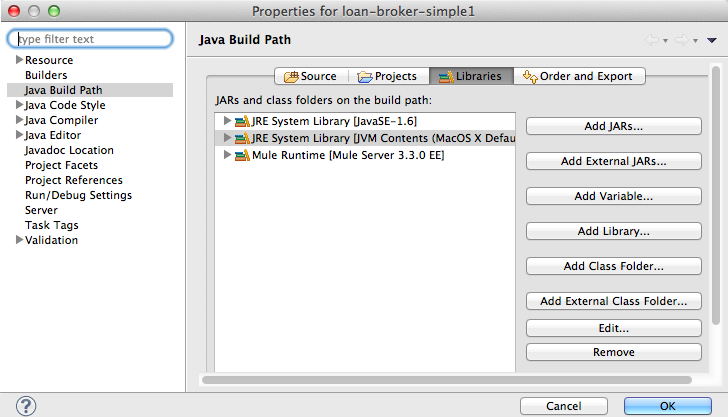Viewport: 728px width, 417px height.
Task: Expand the Java Code Style node
Action: 19,104
